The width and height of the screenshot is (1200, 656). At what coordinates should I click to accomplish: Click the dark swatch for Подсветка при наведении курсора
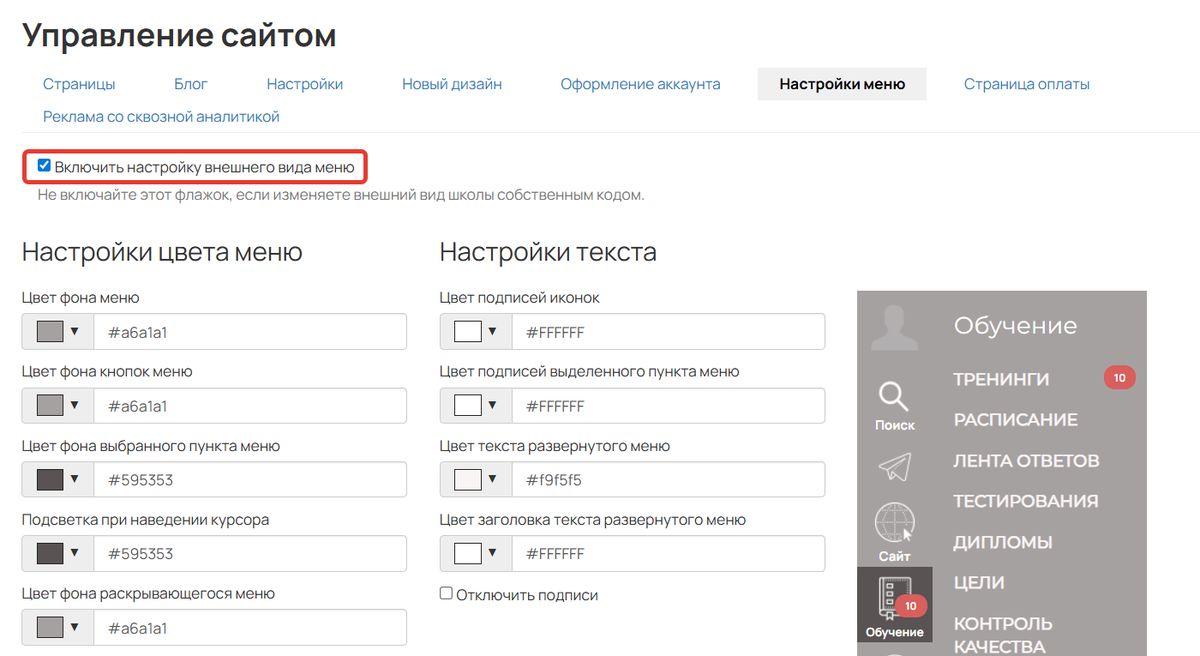(x=50, y=553)
